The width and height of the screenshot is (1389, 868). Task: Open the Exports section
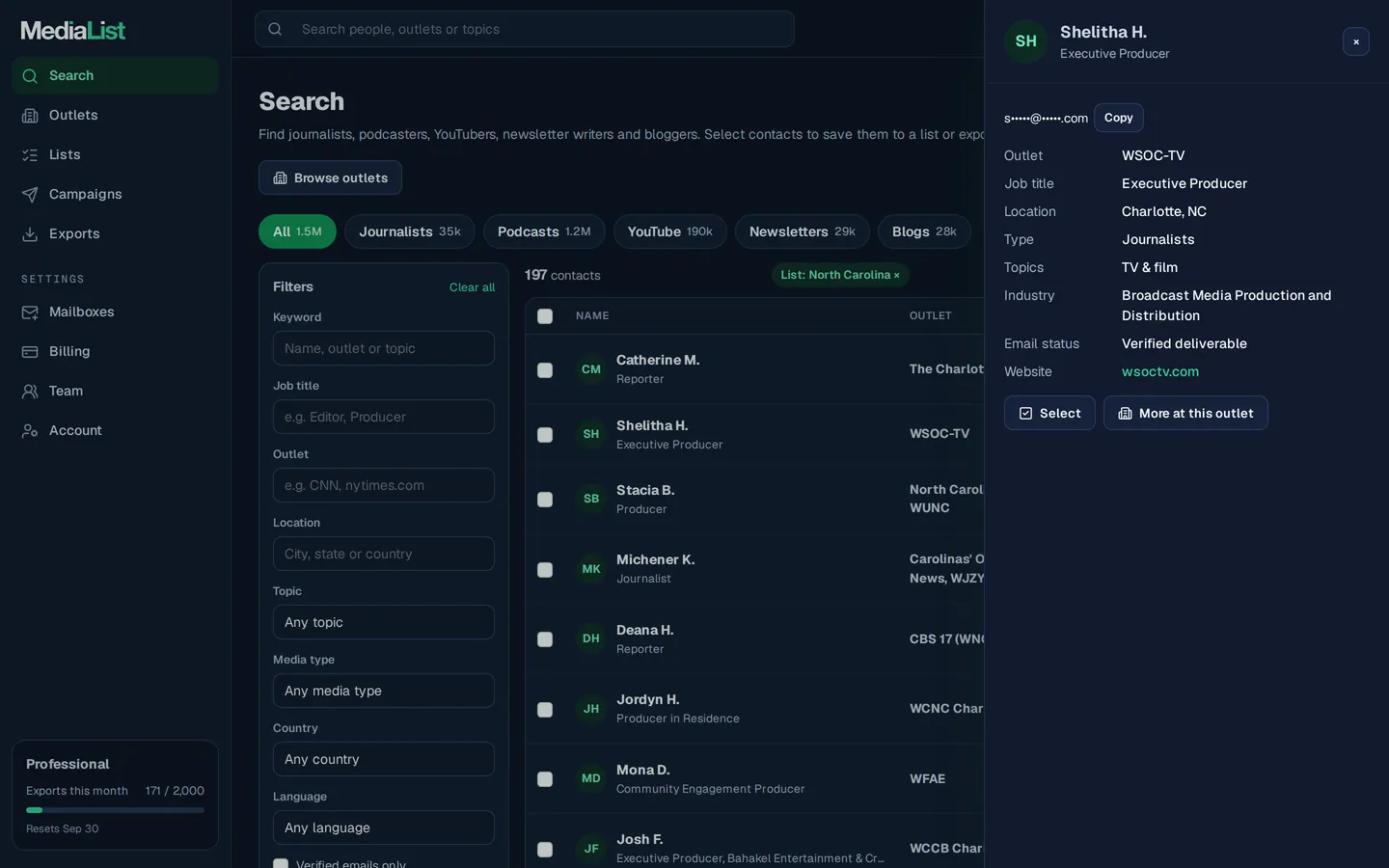115,233
